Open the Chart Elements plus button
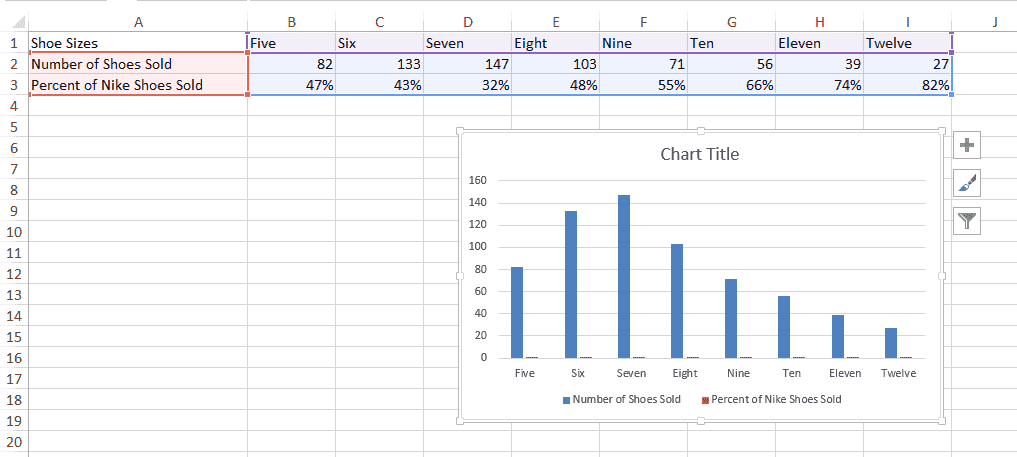The width and height of the screenshot is (1017, 457). [x=966, y=146]
